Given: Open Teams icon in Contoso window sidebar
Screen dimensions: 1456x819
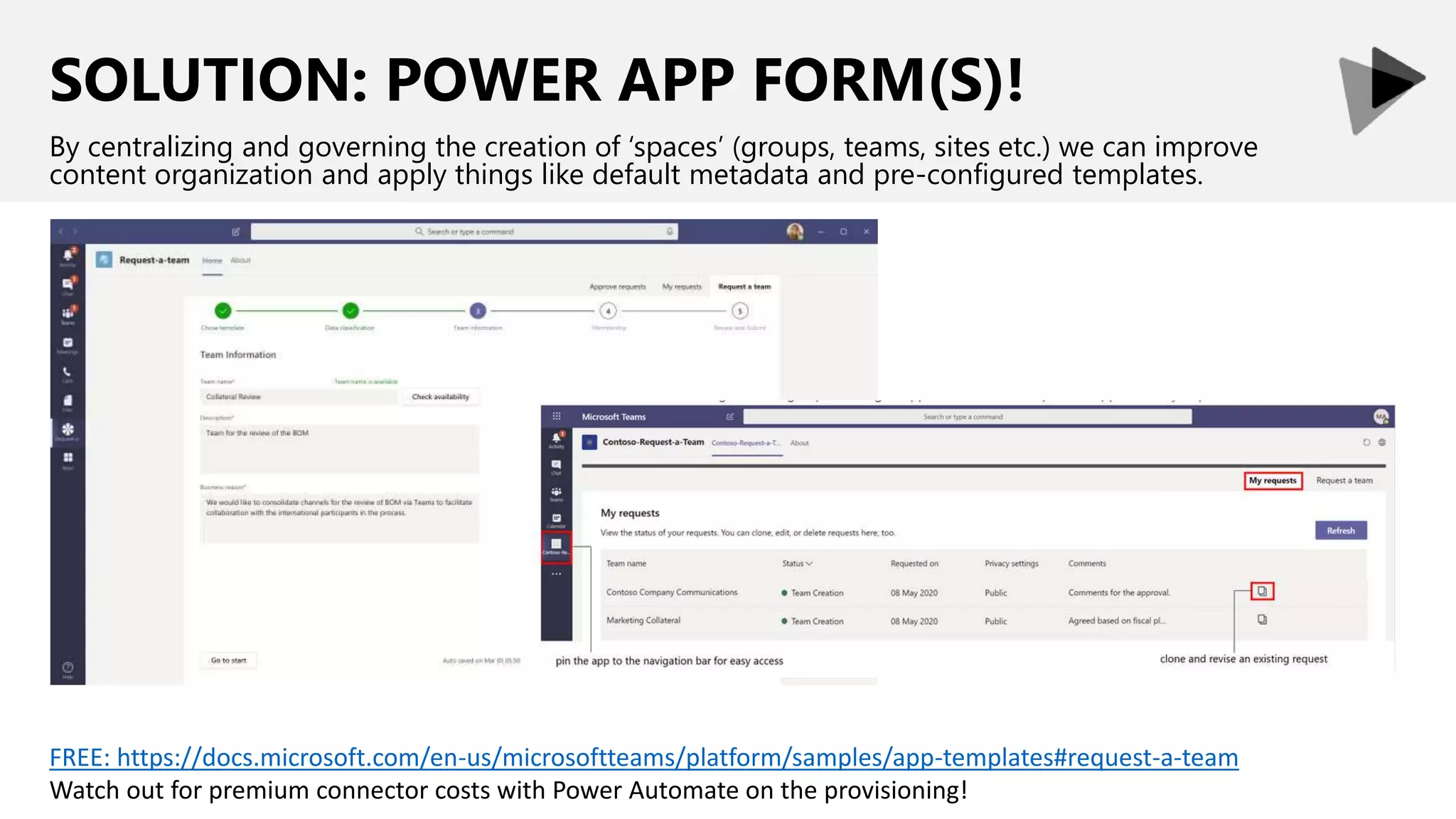Looking at the screenshot, I should pos(557,493).
